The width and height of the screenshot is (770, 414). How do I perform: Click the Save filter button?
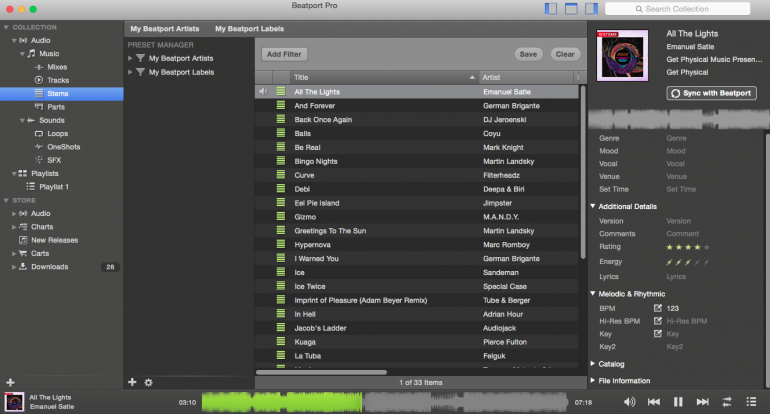[528, 54]
